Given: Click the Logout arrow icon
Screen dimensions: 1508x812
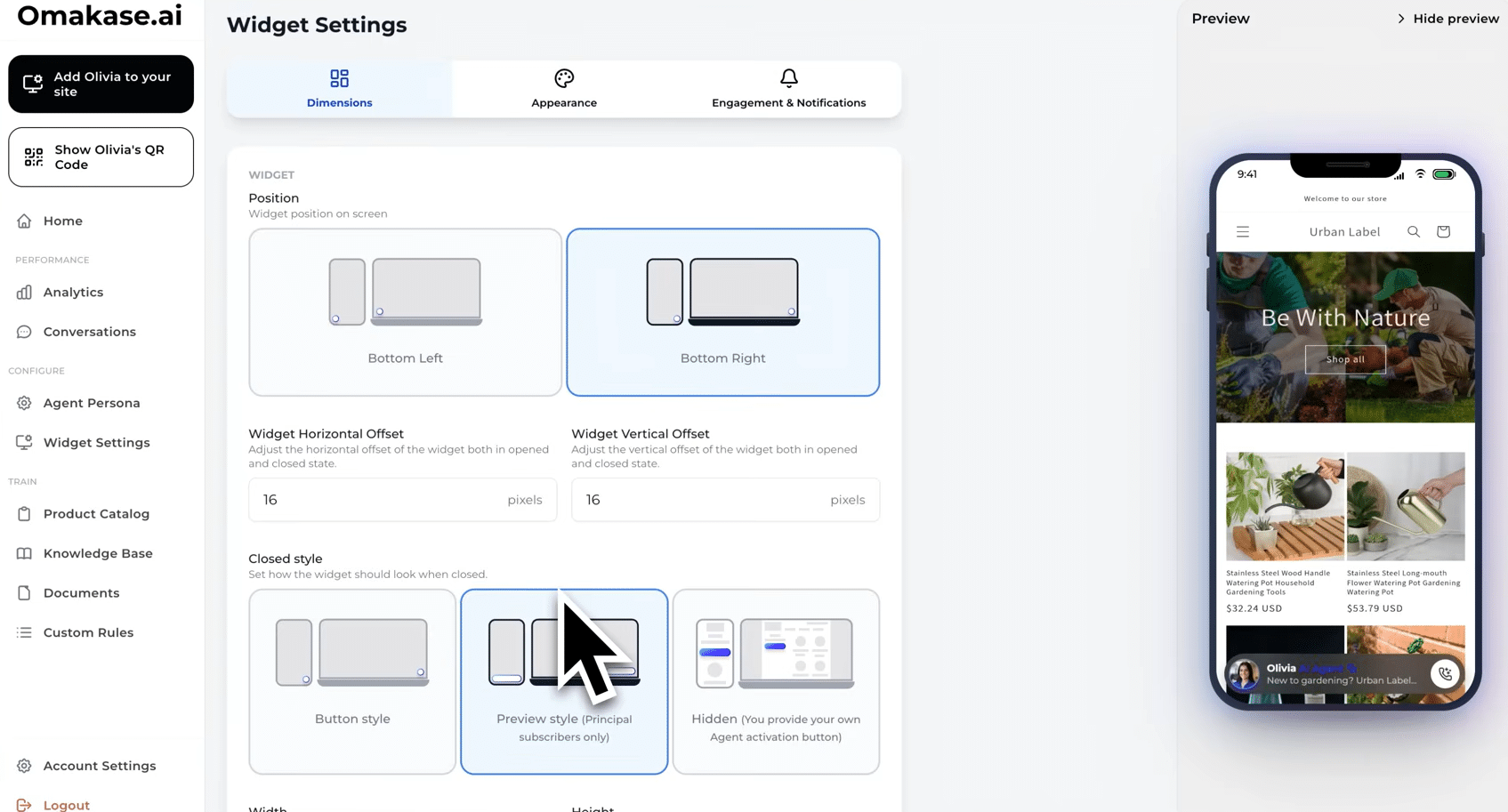Looking at the screenshot, I should 24,805.
